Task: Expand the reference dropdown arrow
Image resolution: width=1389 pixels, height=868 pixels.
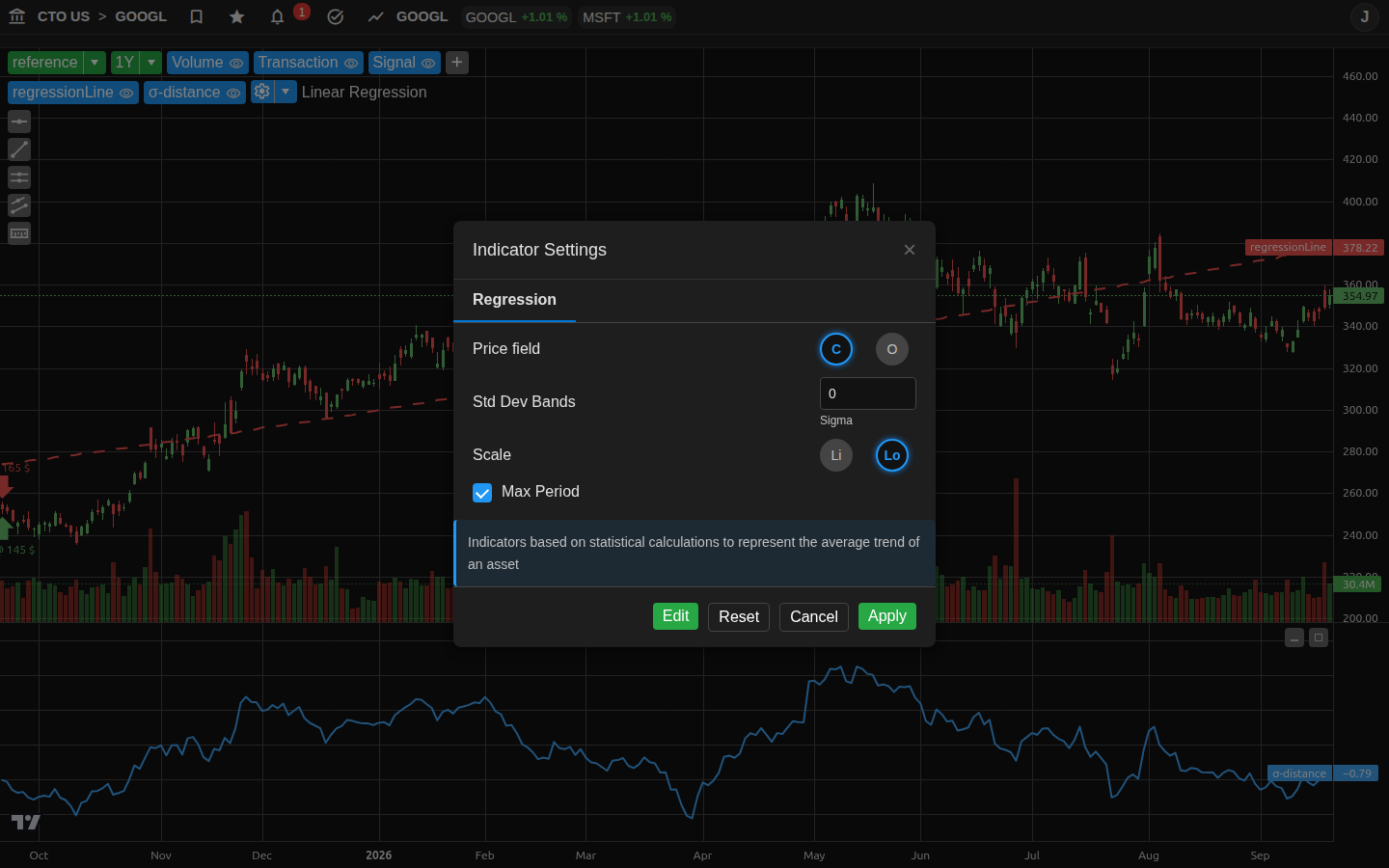Action: click(x=95, y=63)
